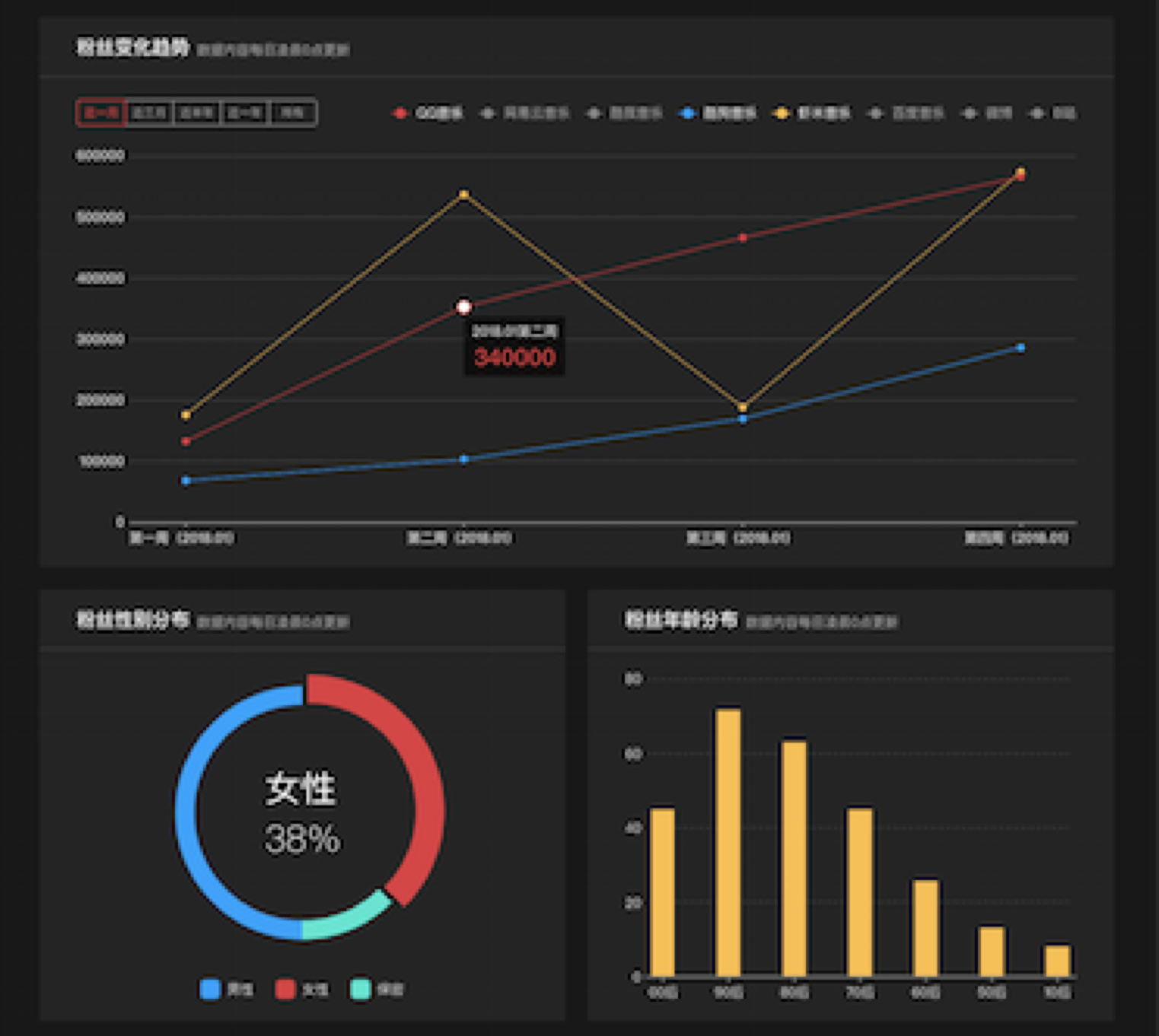
Task: Select the middle tab in the time range selector
Action: tap(196, 113)
